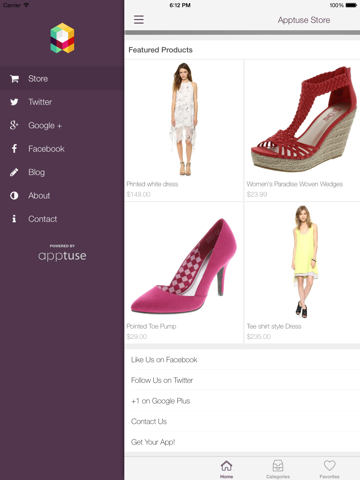Click the 6:12 PM clock

(x=180, y=5)
